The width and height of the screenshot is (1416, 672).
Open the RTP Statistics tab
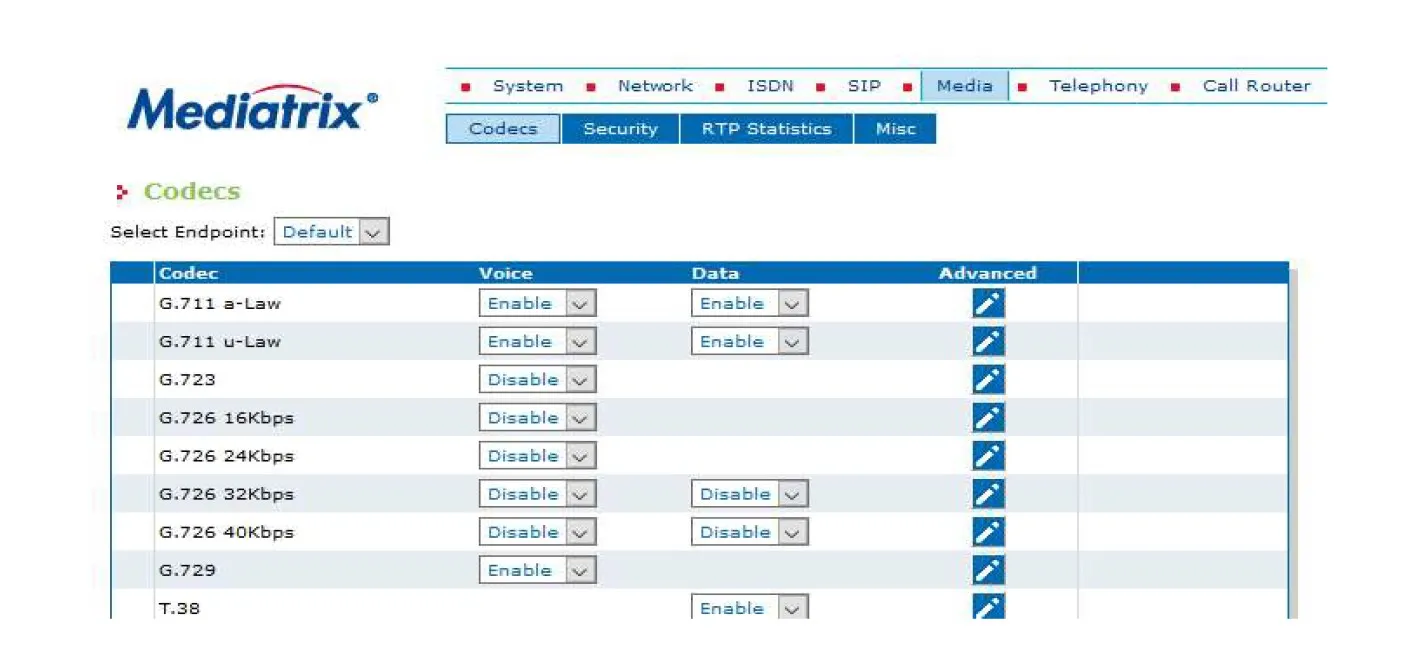click(766, 129)
